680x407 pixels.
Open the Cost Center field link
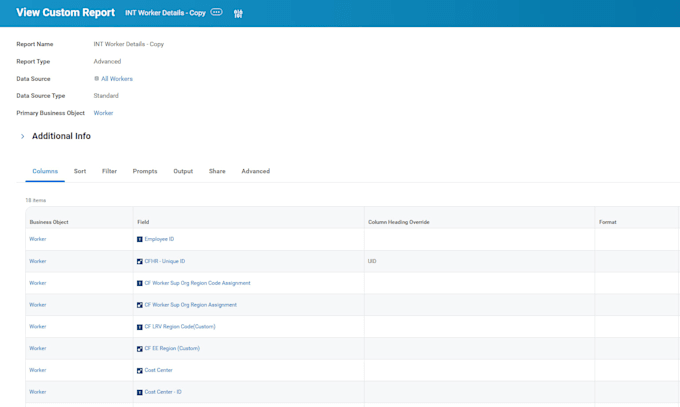click(x=158, y=370)
